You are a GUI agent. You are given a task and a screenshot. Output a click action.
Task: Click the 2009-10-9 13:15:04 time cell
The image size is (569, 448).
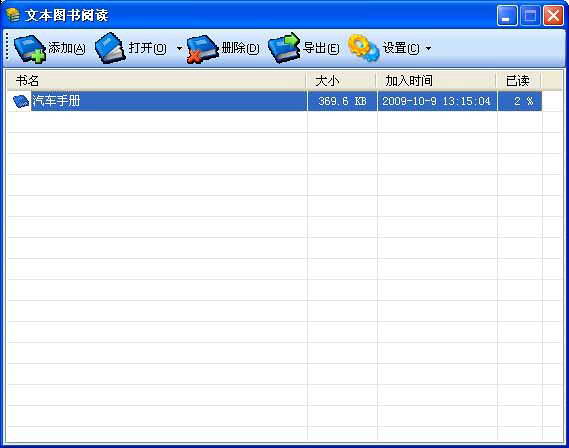[x=437, y=101]
